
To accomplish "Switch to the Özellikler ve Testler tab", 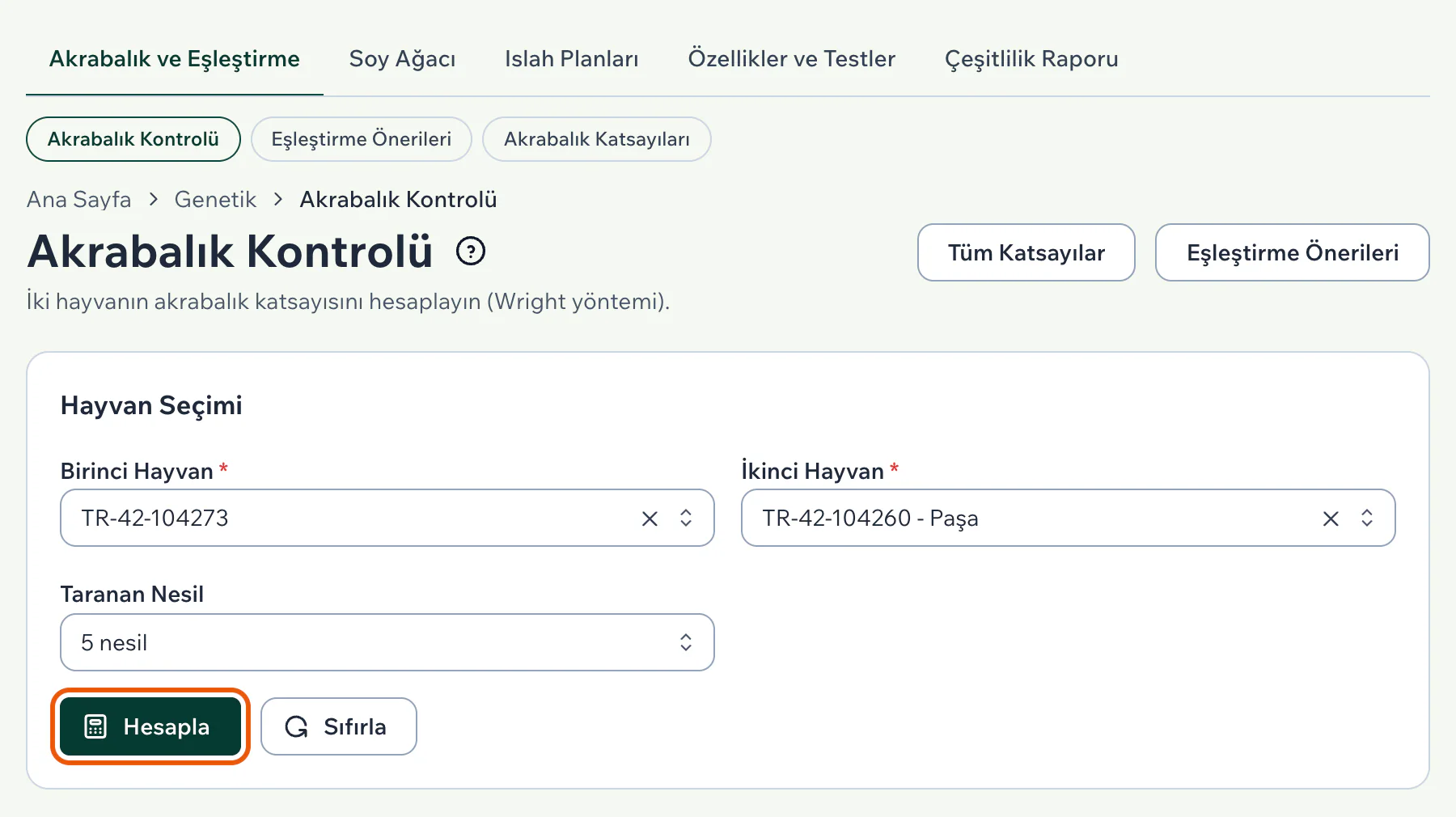I will 792,59.
